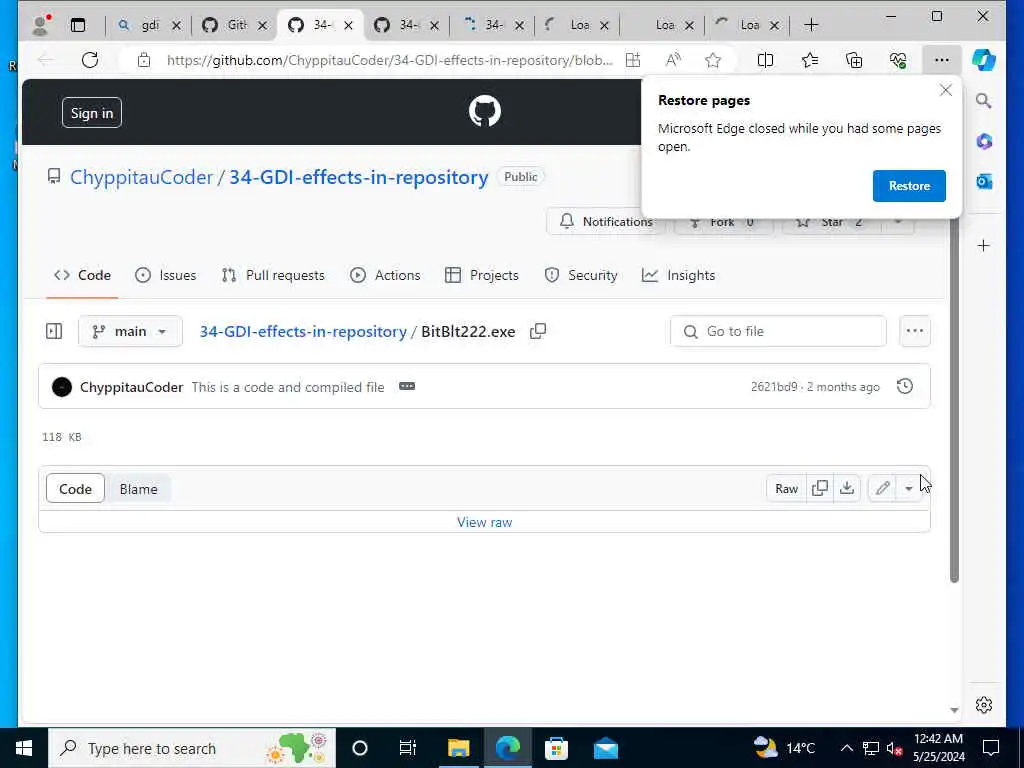Expand the file tree panel icon
Image resolution: width=1024 pixels, height=768 pixels.
pos(54,331)
